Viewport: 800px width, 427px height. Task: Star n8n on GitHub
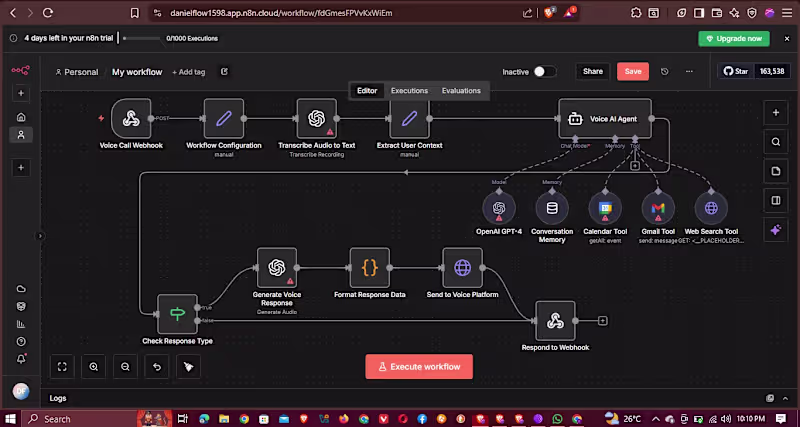click(x=736, y=71)
